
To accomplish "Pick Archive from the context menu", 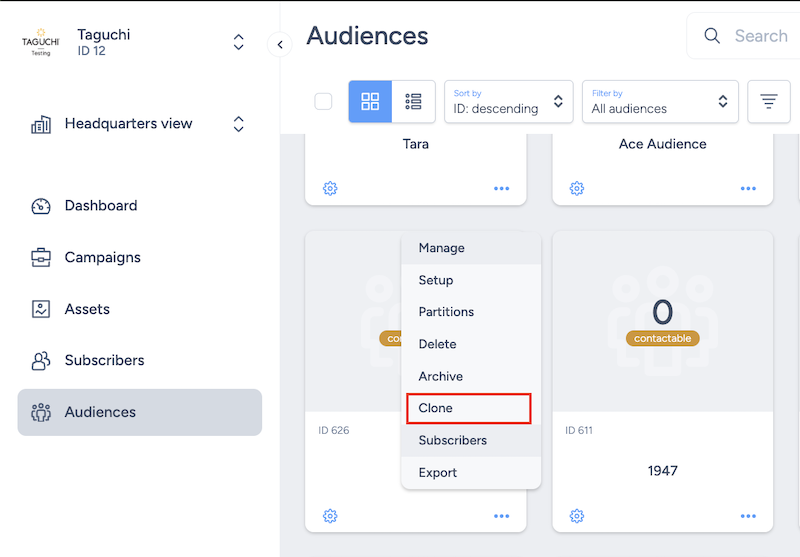I will pyautogui.click(x=471, y=376).
